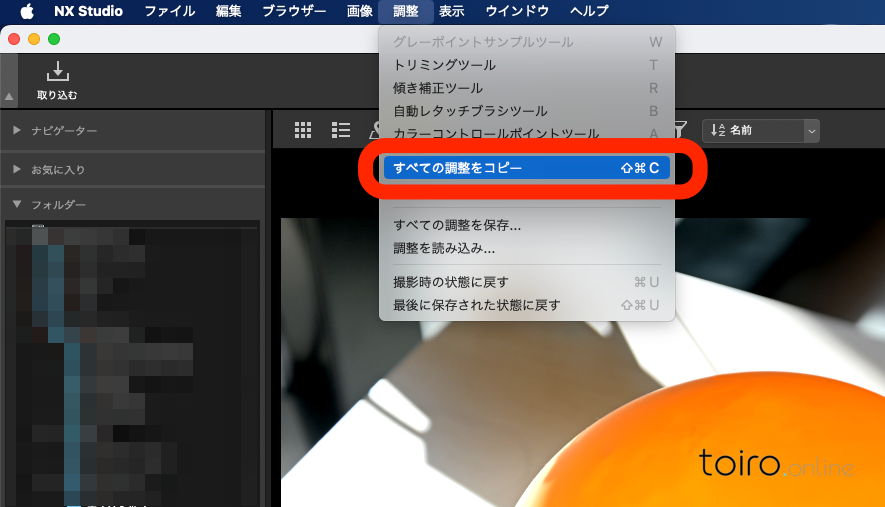Choose 撮影時の状態に戻す menu item
Image resolution: width=885 pixels, height=507 pixels.
pyautogui.click(x=527, y=282)
